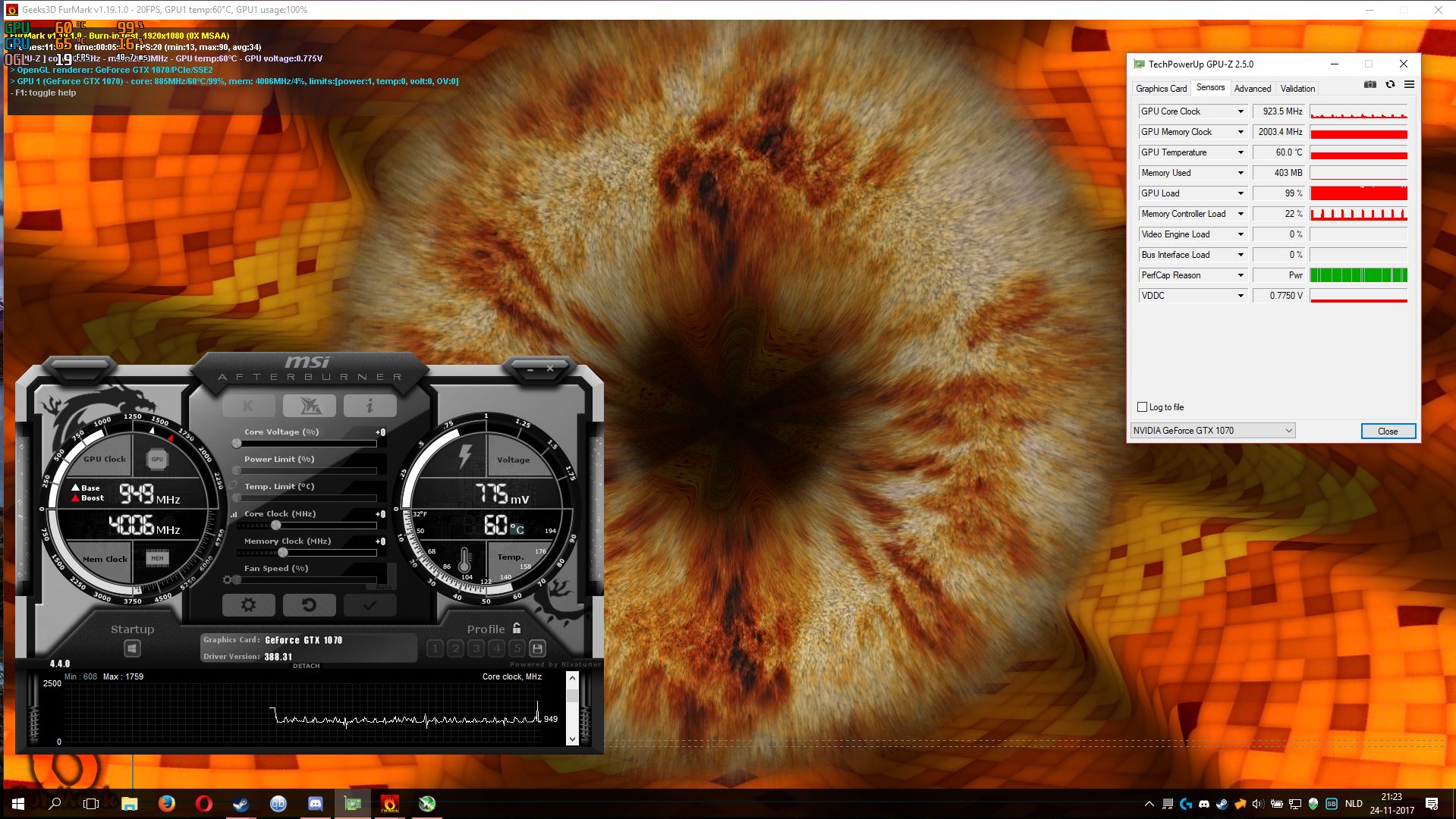This screenshot has width=1456, height=819.
Task: Launch Opera browser from taskbar
Action: coord(203,804)
